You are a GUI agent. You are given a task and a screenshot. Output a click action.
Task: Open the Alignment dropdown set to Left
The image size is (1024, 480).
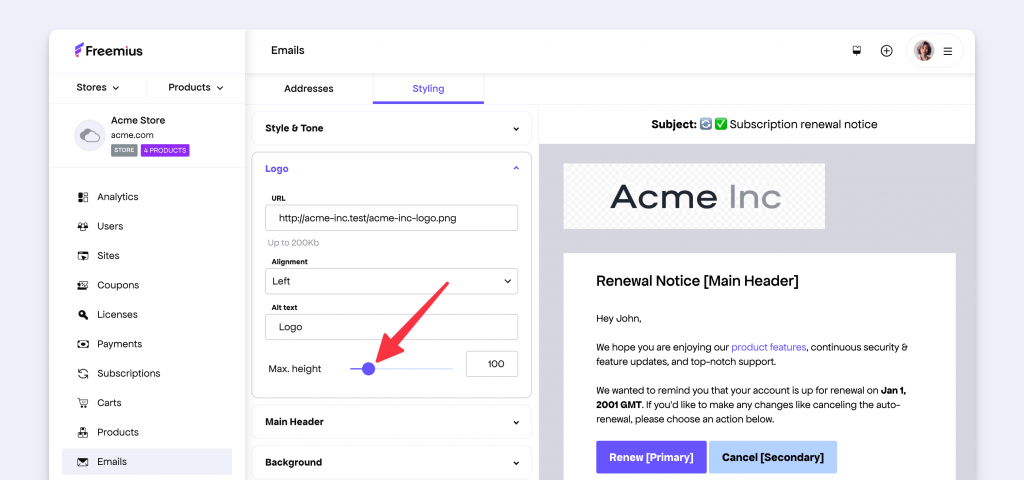(x=391, y=281)
